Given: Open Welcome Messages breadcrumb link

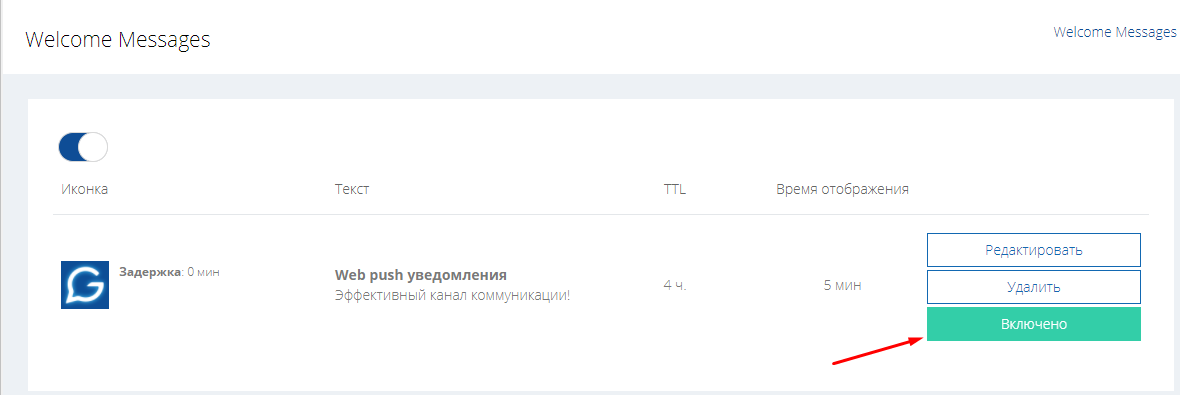Looking at the screenshot, I should [1115, 32].
